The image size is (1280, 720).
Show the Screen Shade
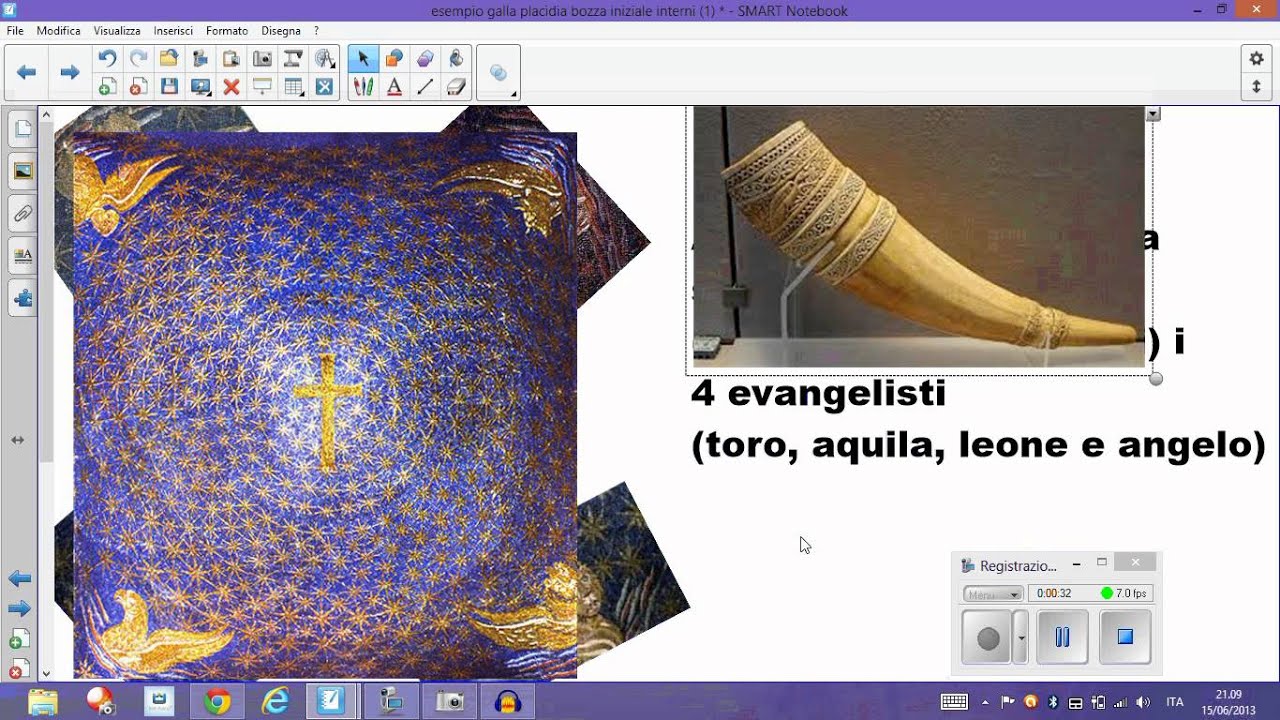coord(262,87)
